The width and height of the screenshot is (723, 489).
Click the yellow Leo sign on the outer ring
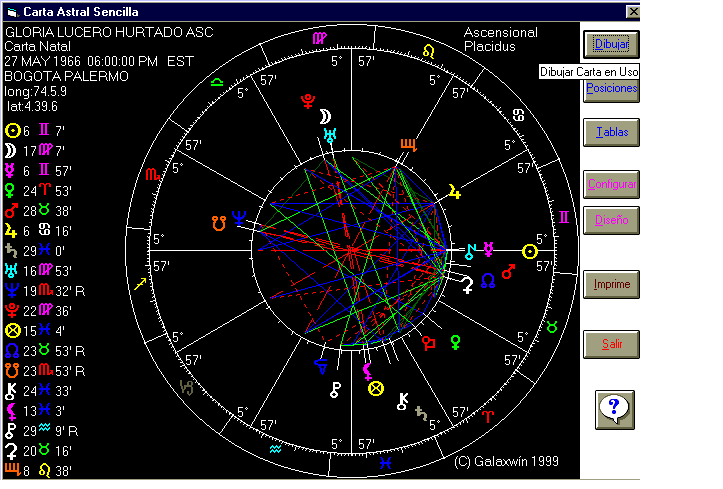point(428,50)
